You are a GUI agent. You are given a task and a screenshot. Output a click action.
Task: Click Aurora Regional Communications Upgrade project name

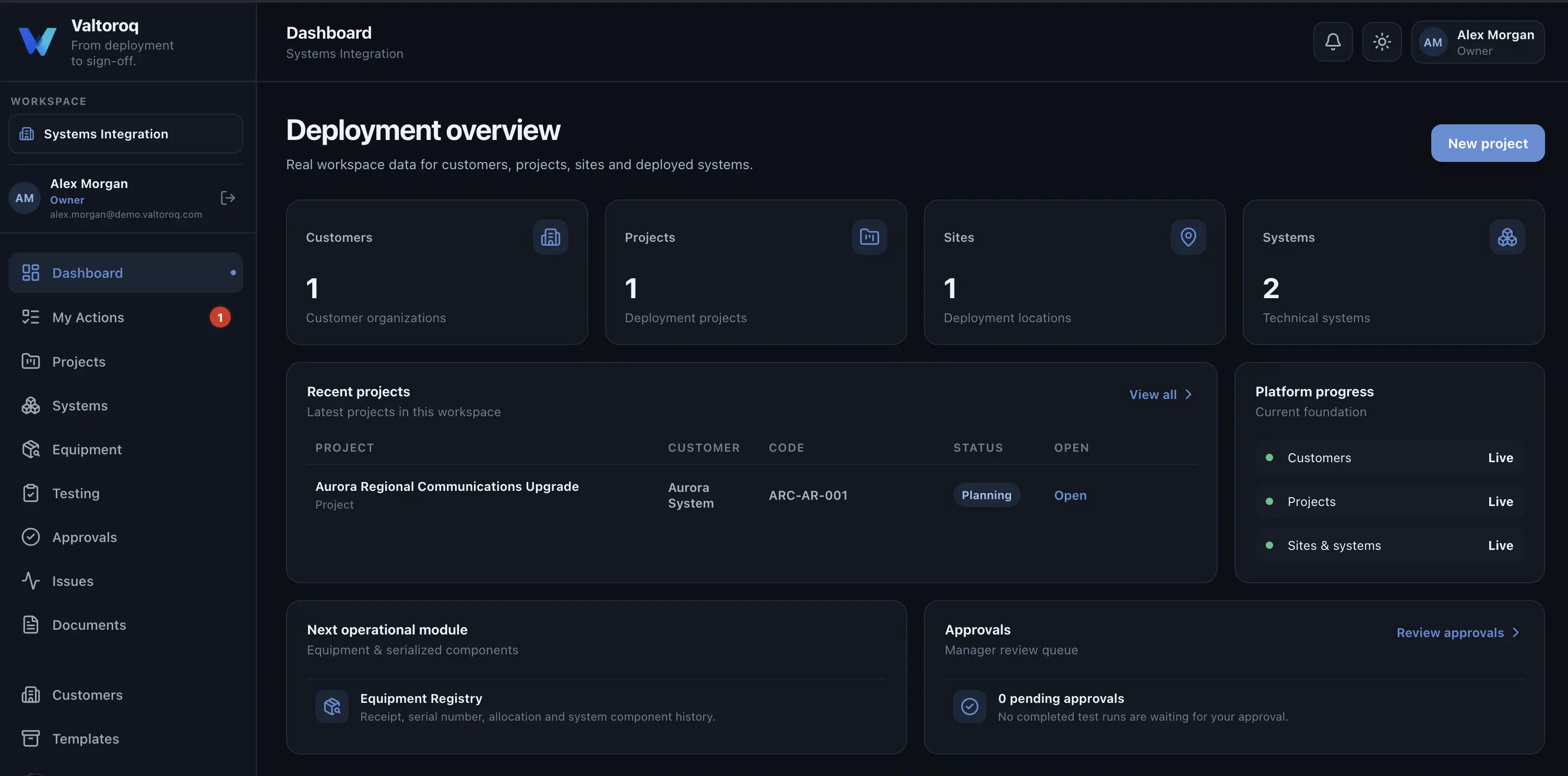point(447,487)
